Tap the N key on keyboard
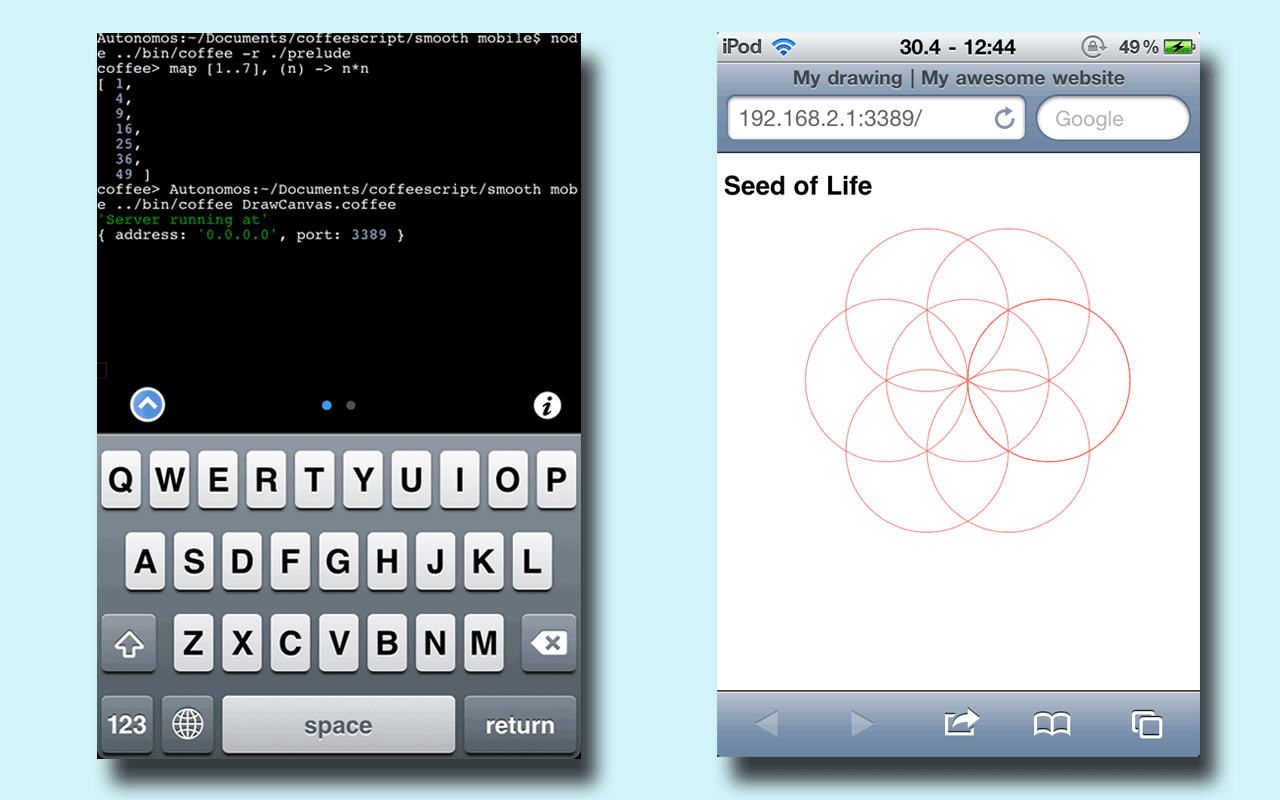 click(x=435, y=643)
